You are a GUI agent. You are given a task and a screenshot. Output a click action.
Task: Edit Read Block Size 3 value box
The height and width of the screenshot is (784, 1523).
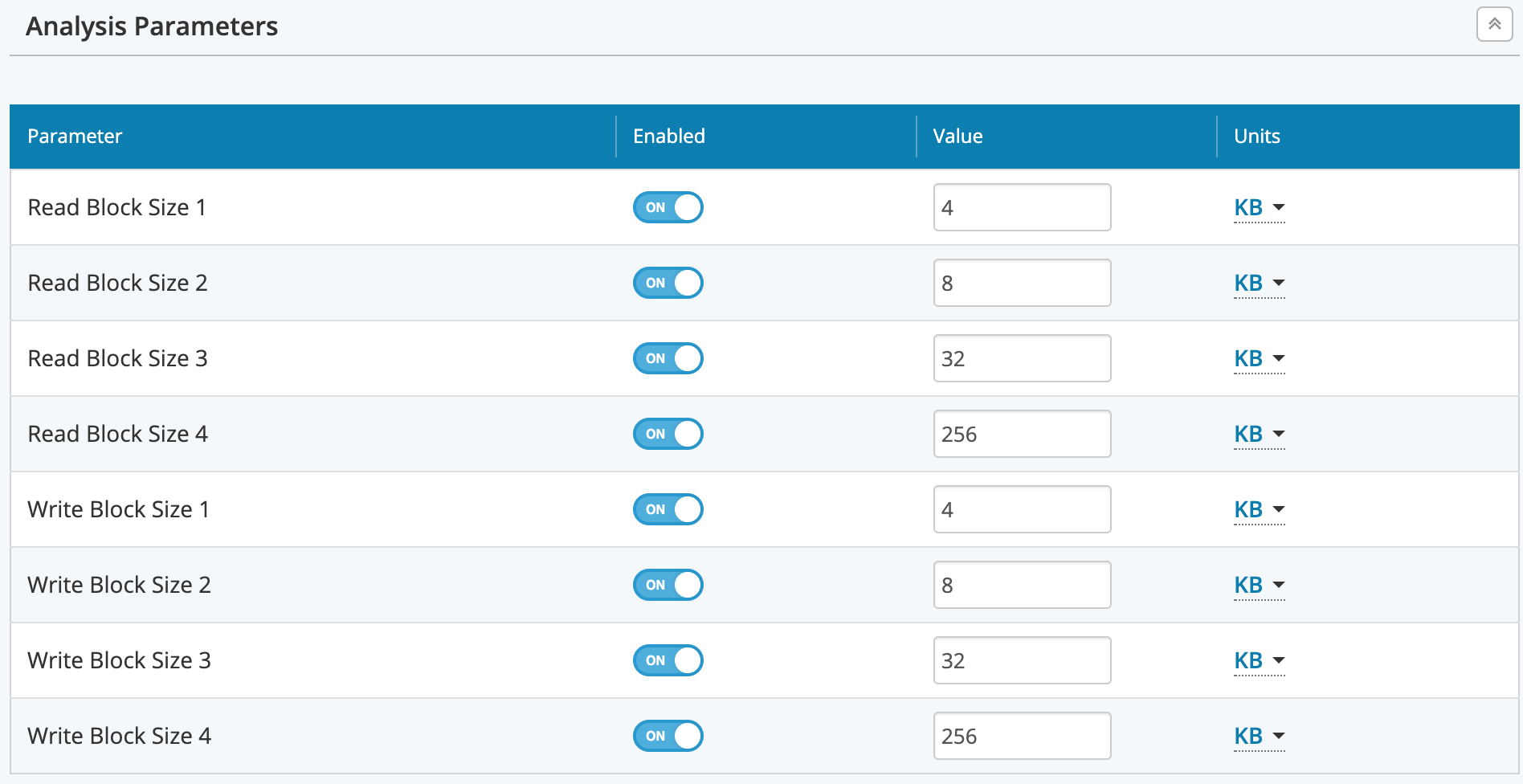pyautogui.click(x=1023, y=358)
